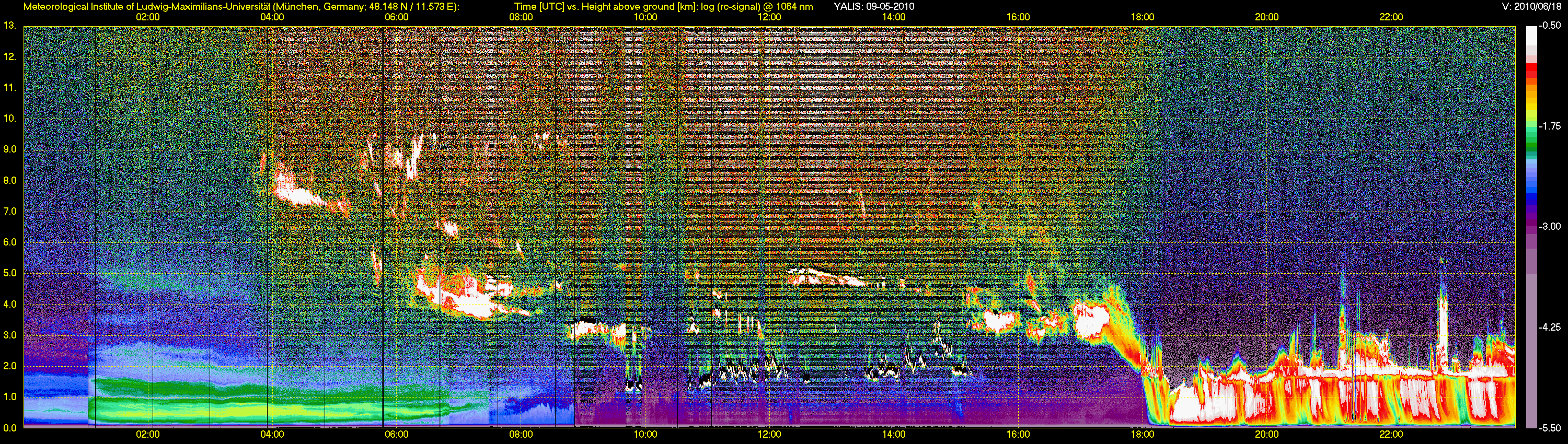Click the '6.0' height axis label

pos(10,242)
